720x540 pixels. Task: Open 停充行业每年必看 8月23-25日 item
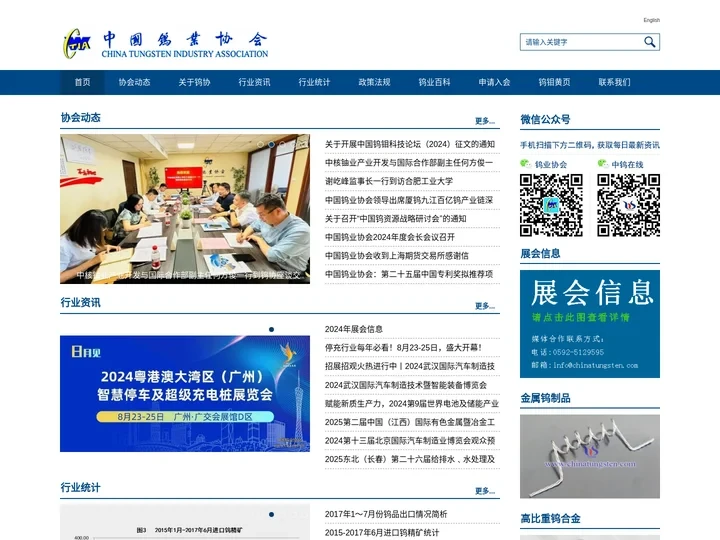click(x=403, y=348)
